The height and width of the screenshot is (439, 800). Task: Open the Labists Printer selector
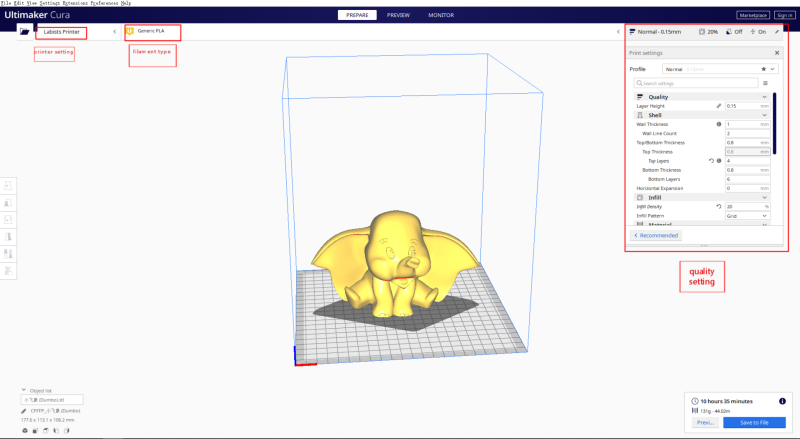[x=61, y=32]
